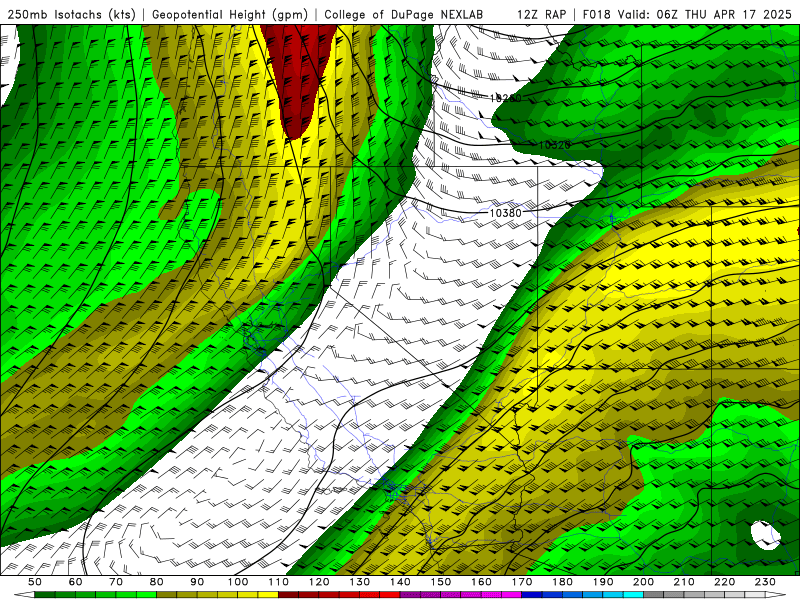The image size is (800, 600).
Task: Click the 120 label on color scale
Action: click(319, 582)
